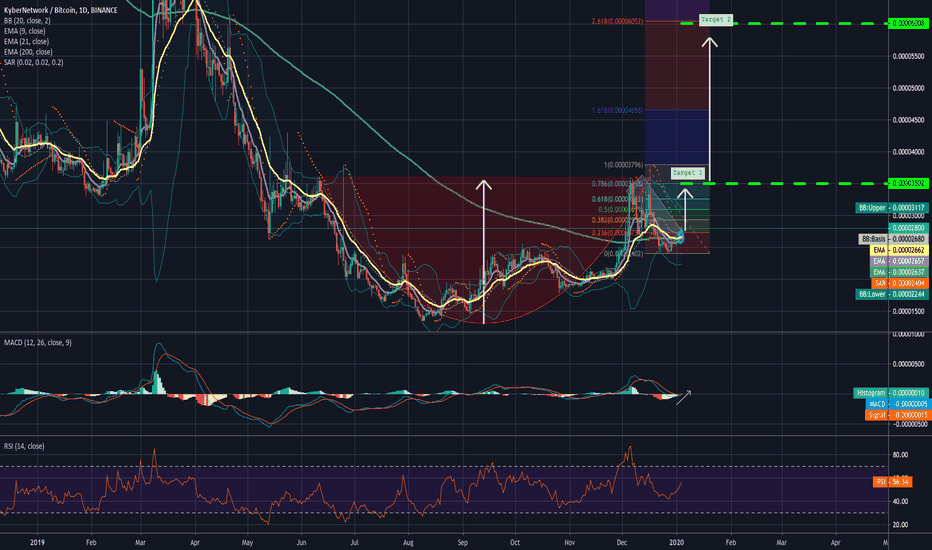Screen dimensions: 932x550
Task: Click the purple EMA 0.00002657 label
Action: (x=899, y=261)
